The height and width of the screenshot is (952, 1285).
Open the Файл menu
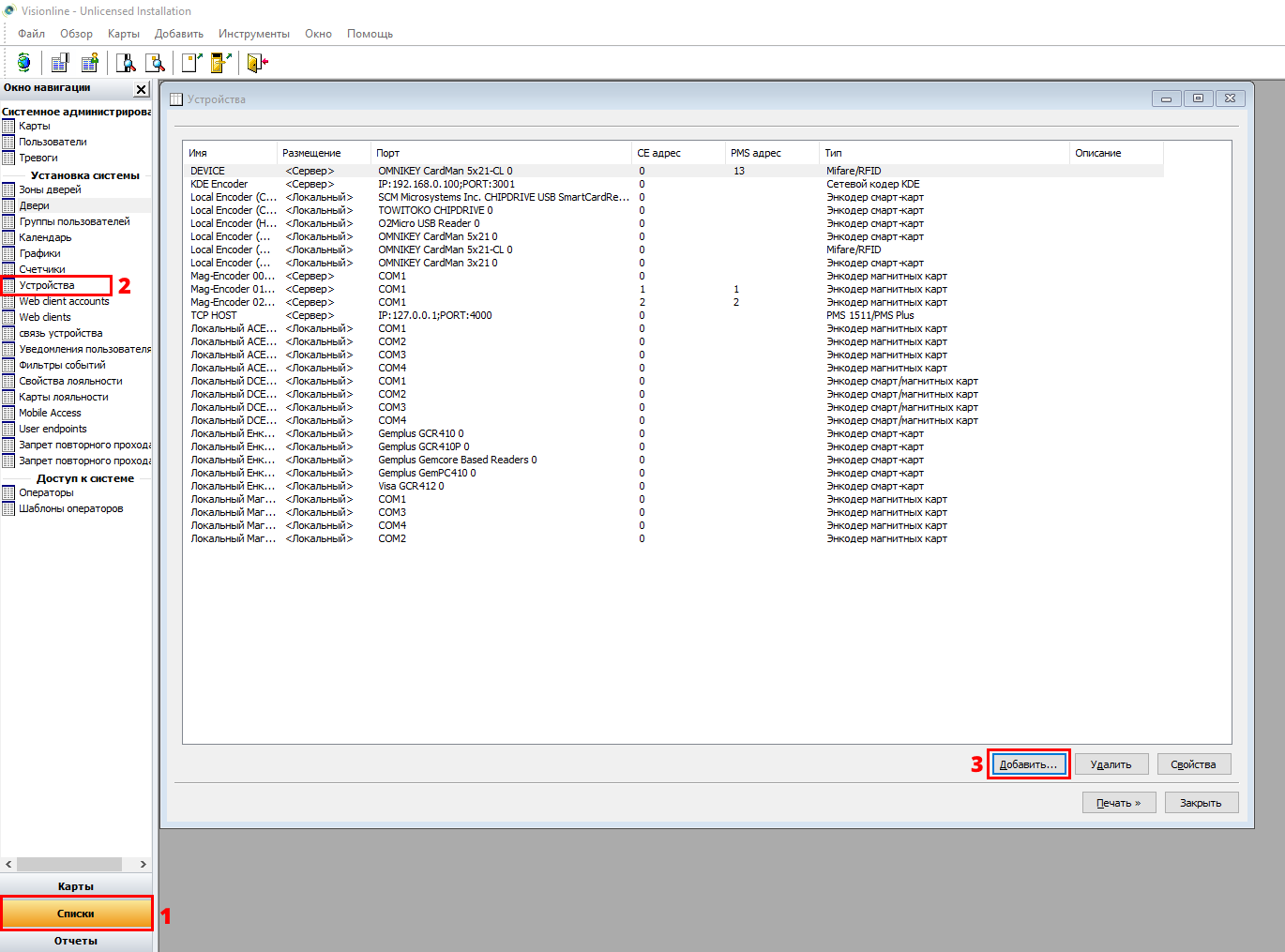point(31,34)
